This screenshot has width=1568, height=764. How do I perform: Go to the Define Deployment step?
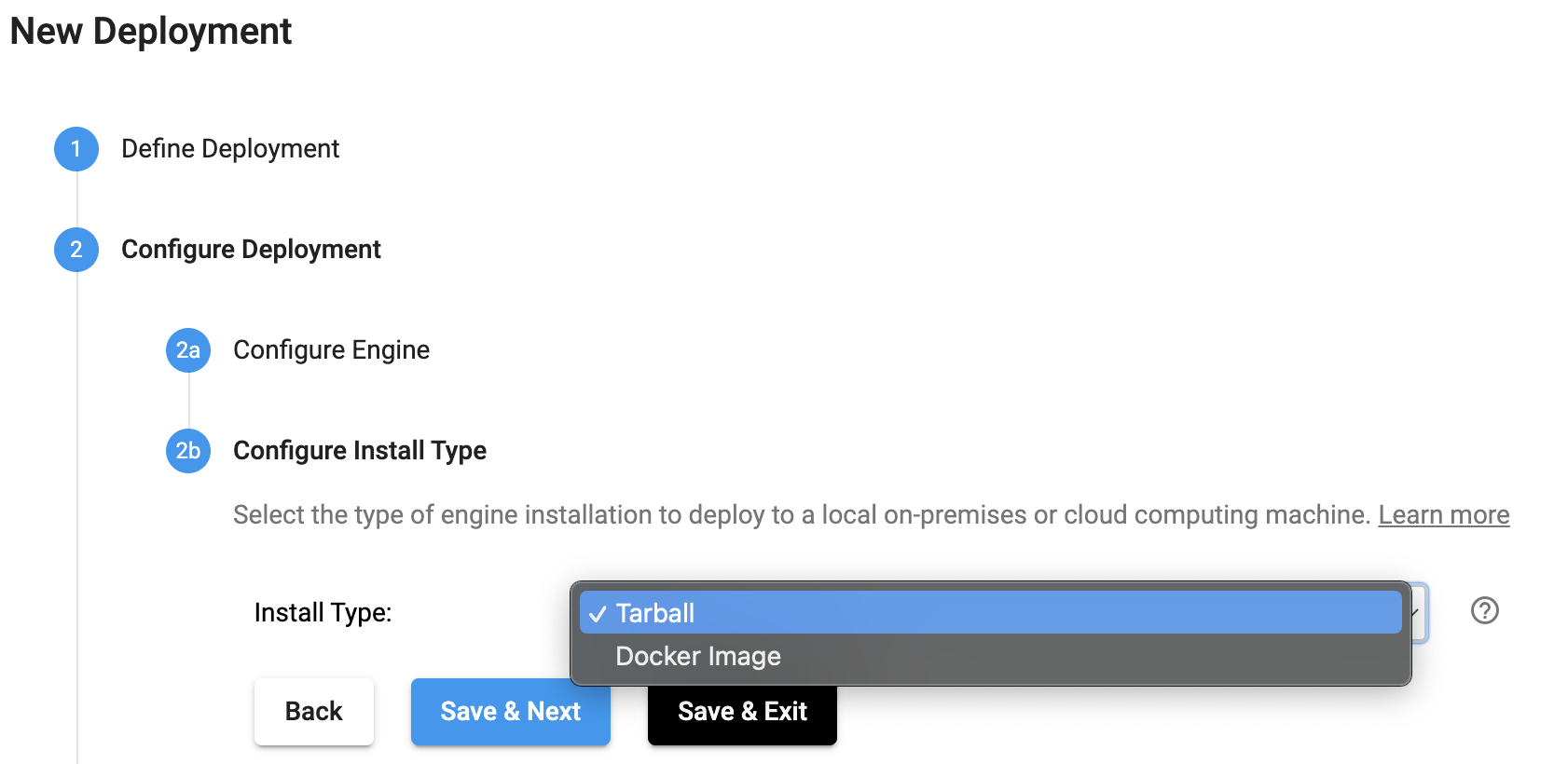tap(230, 149)
